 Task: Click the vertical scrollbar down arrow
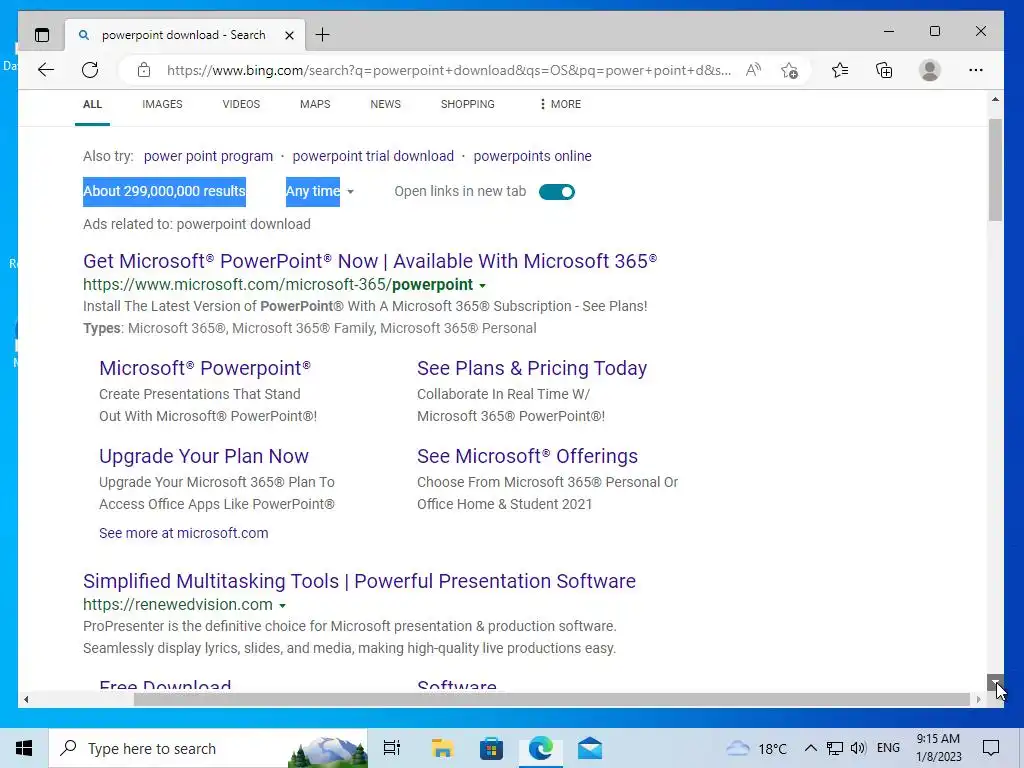pos(995,682)
